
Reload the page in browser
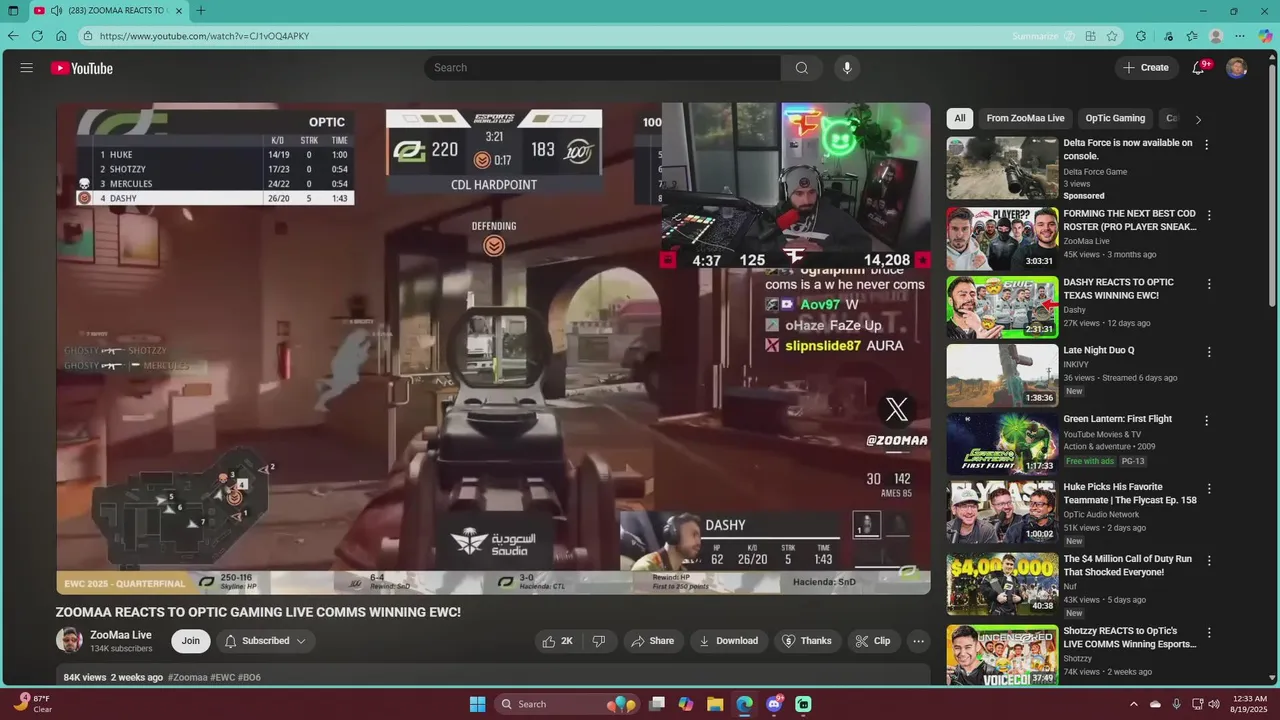tap(37, 36)
